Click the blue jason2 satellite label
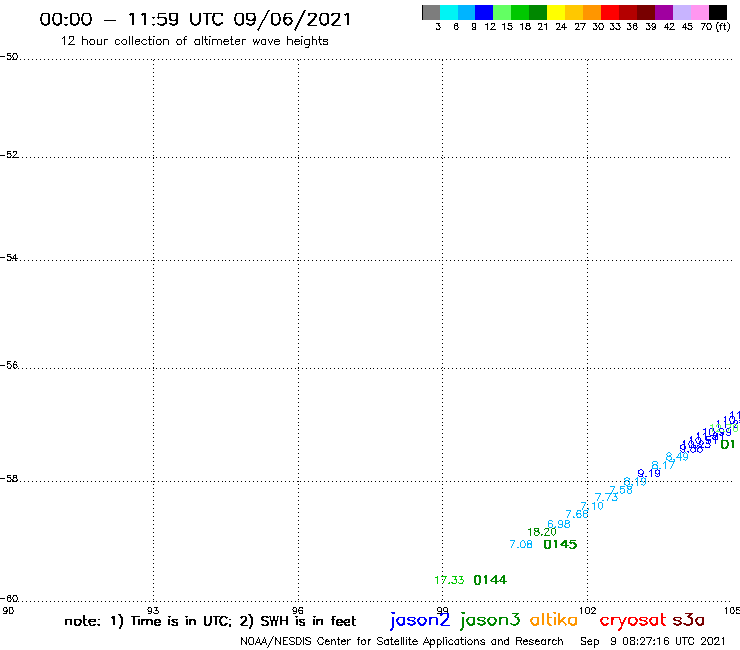The height and width of the screenshot is (650, 740). 420,620
